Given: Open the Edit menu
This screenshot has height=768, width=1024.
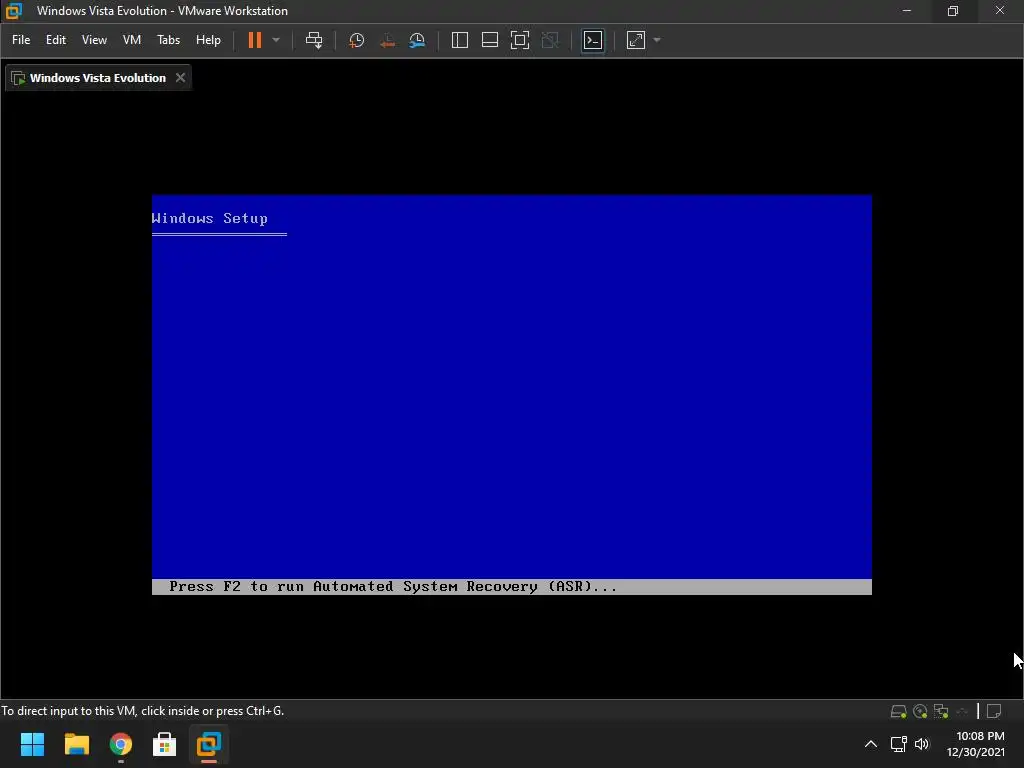Looking at the screenshot, I should tap(56, 40).
